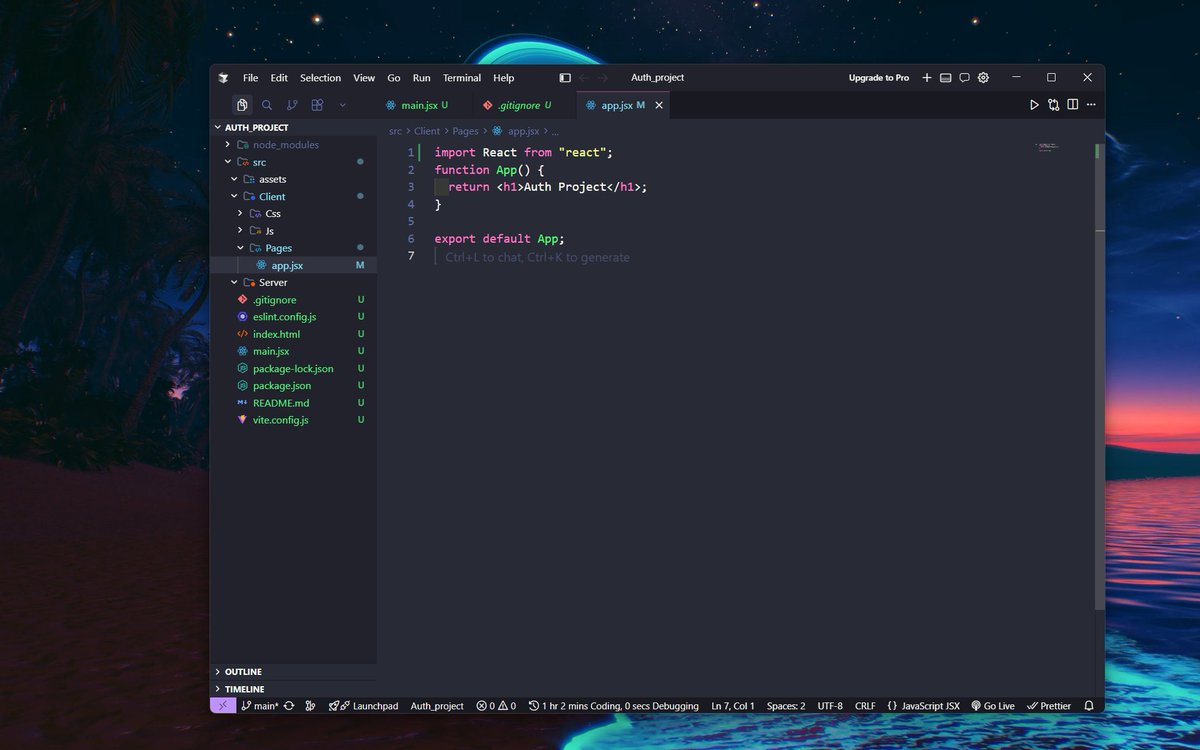
Task: Open index.html file
Action: coord(293,334)
